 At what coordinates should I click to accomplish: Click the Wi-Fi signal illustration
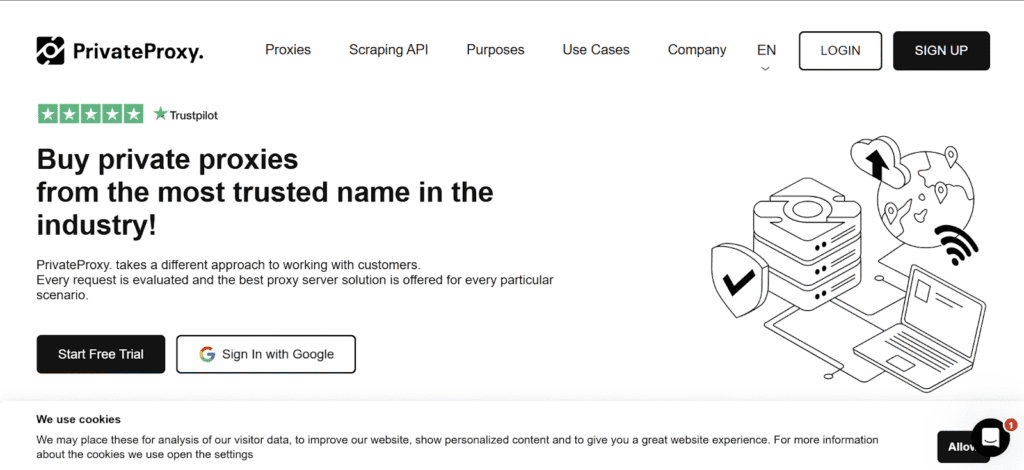pyautogui.click(x=957, y=243)
